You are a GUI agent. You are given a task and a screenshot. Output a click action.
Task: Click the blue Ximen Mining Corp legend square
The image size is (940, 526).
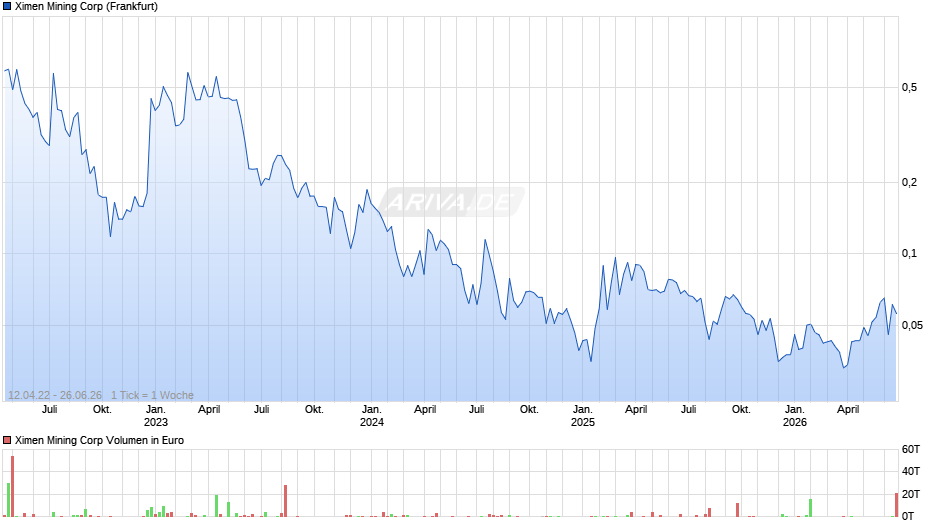pyautogui.click(x=7, y=7)
